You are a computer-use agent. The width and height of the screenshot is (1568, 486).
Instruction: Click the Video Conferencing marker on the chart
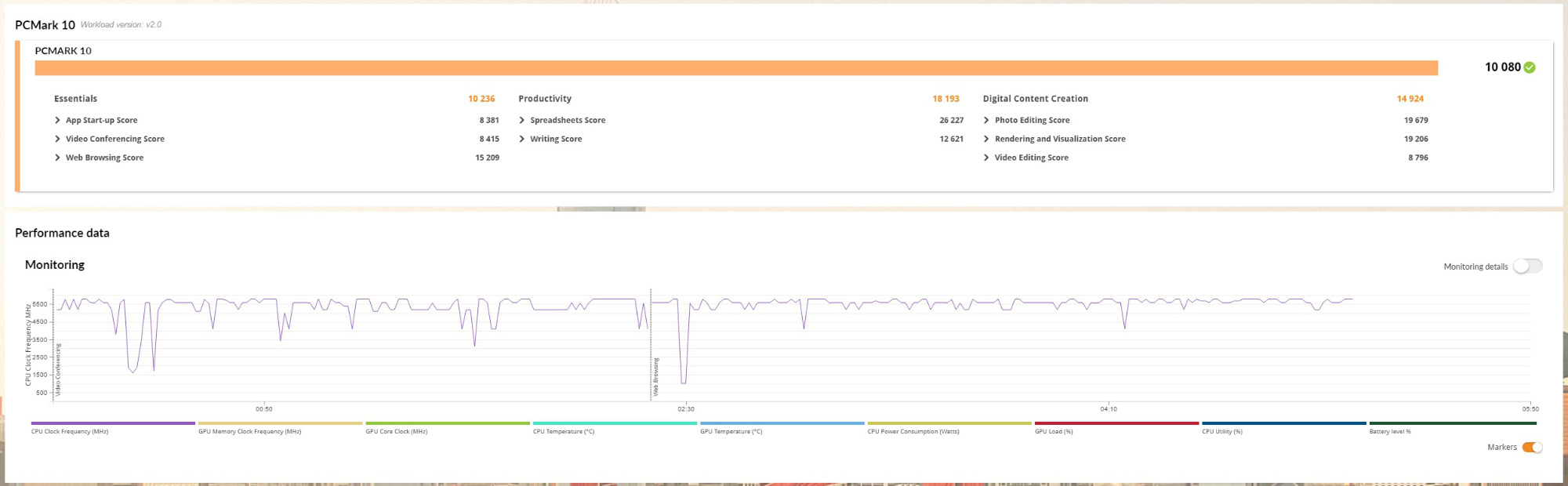[x=58, y=369]
